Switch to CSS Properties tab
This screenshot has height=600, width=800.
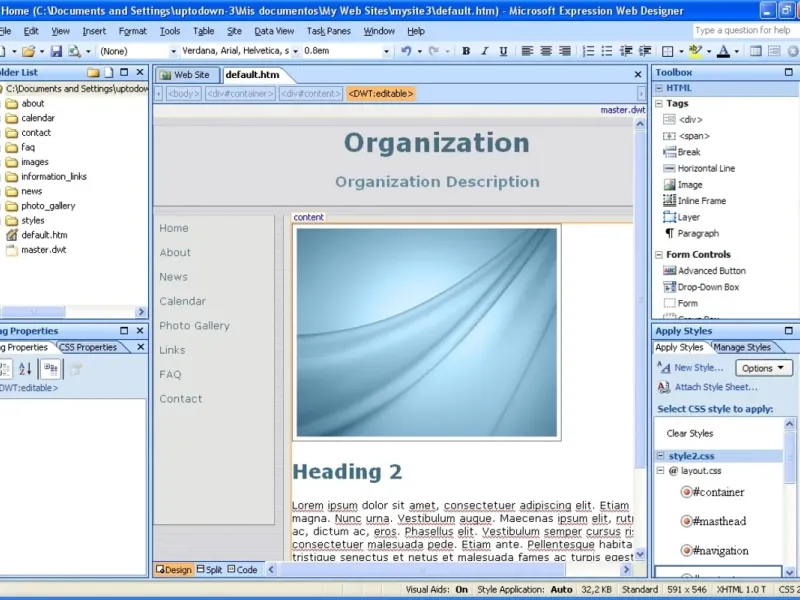click(x=88, y=347)
